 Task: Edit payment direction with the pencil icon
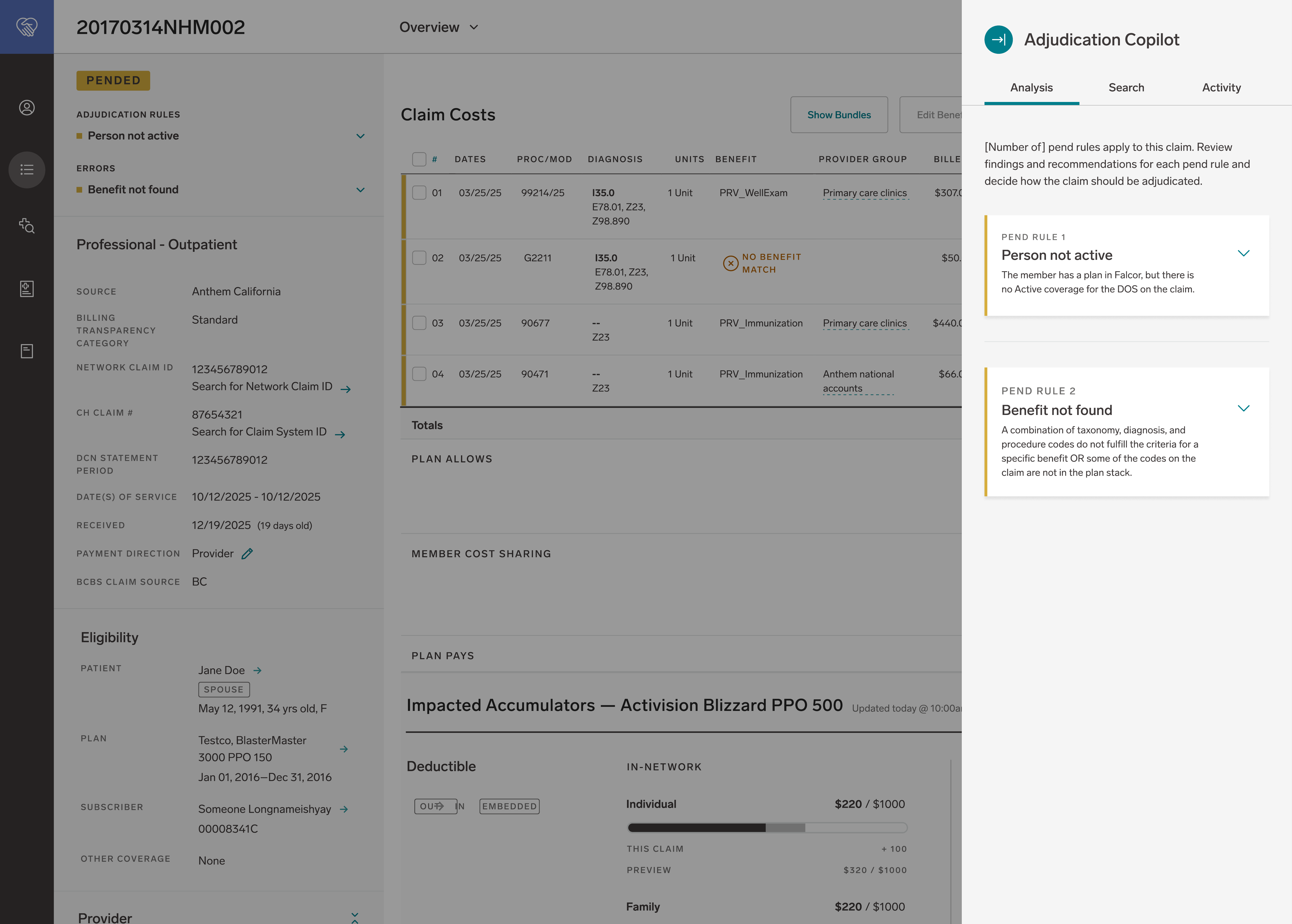click(x=247, y=554)
